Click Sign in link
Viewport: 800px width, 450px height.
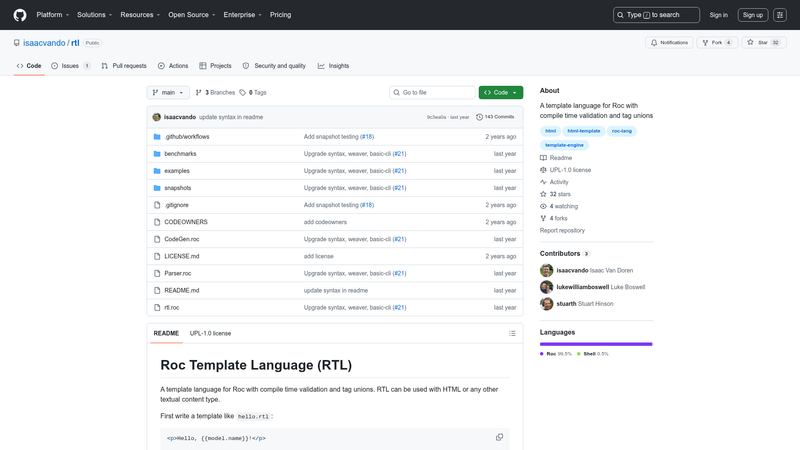[x=718, y=15]
